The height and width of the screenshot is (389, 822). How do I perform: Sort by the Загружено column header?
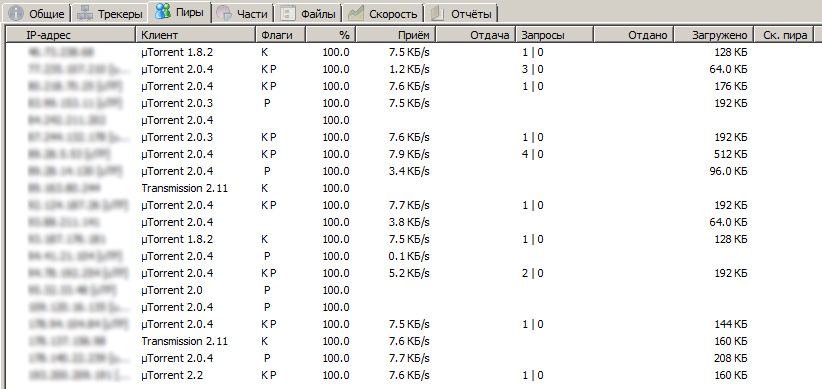(713, 35)
